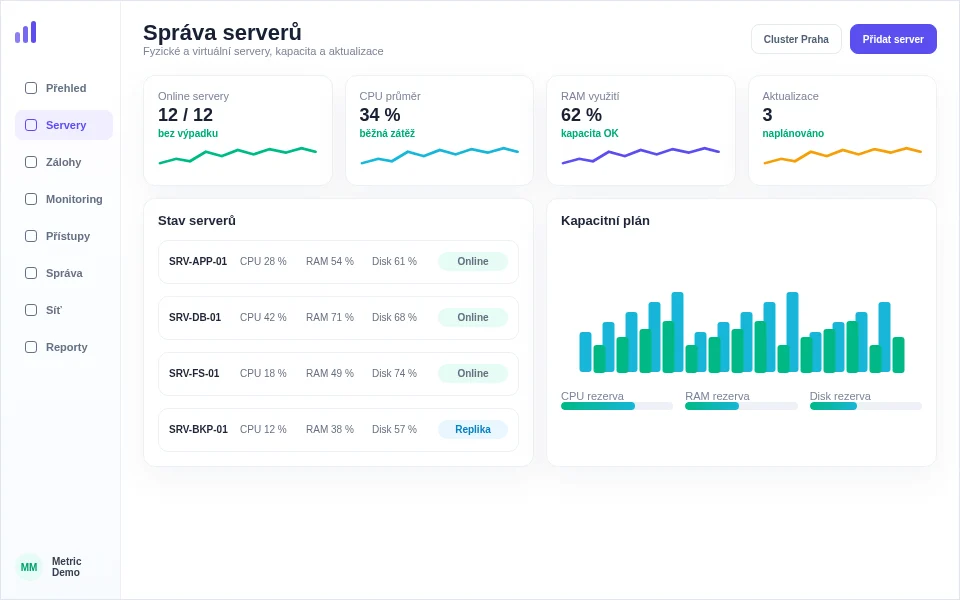Open the Správa menu item
This screenshot has height=600, width=960.
[64, 273]
